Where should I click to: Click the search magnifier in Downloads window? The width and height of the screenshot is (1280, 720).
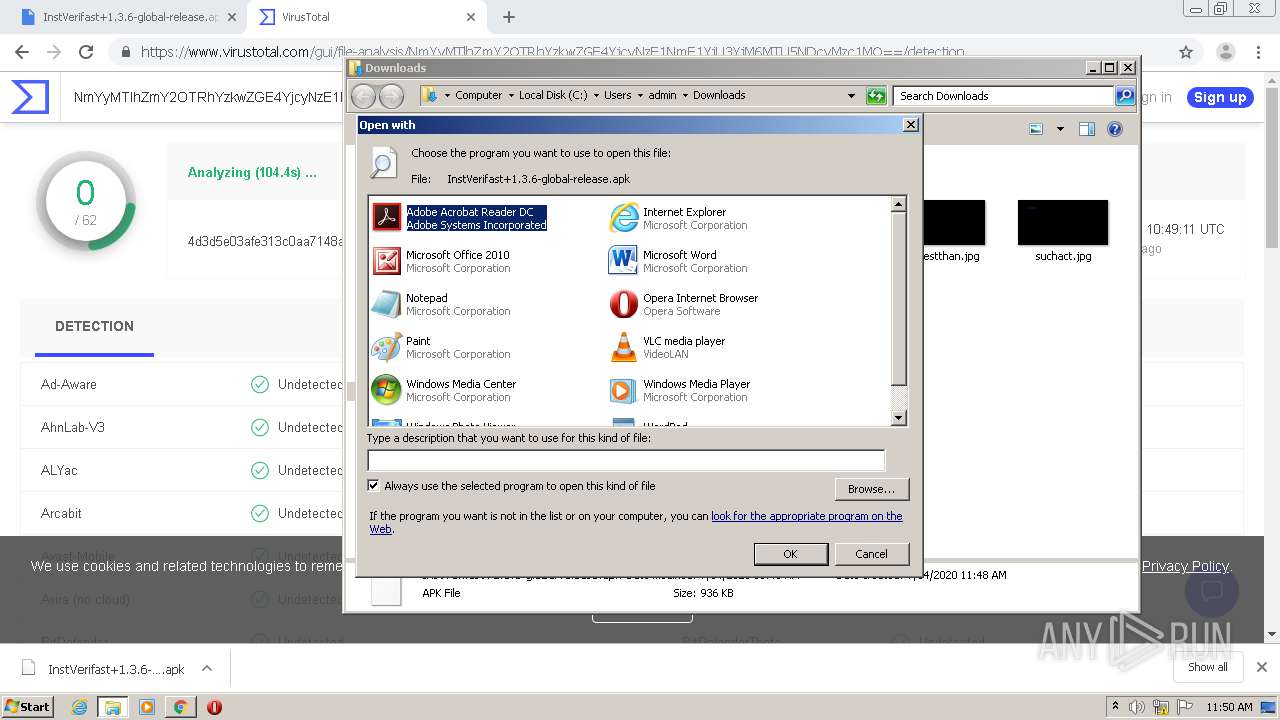(1125, 96)
